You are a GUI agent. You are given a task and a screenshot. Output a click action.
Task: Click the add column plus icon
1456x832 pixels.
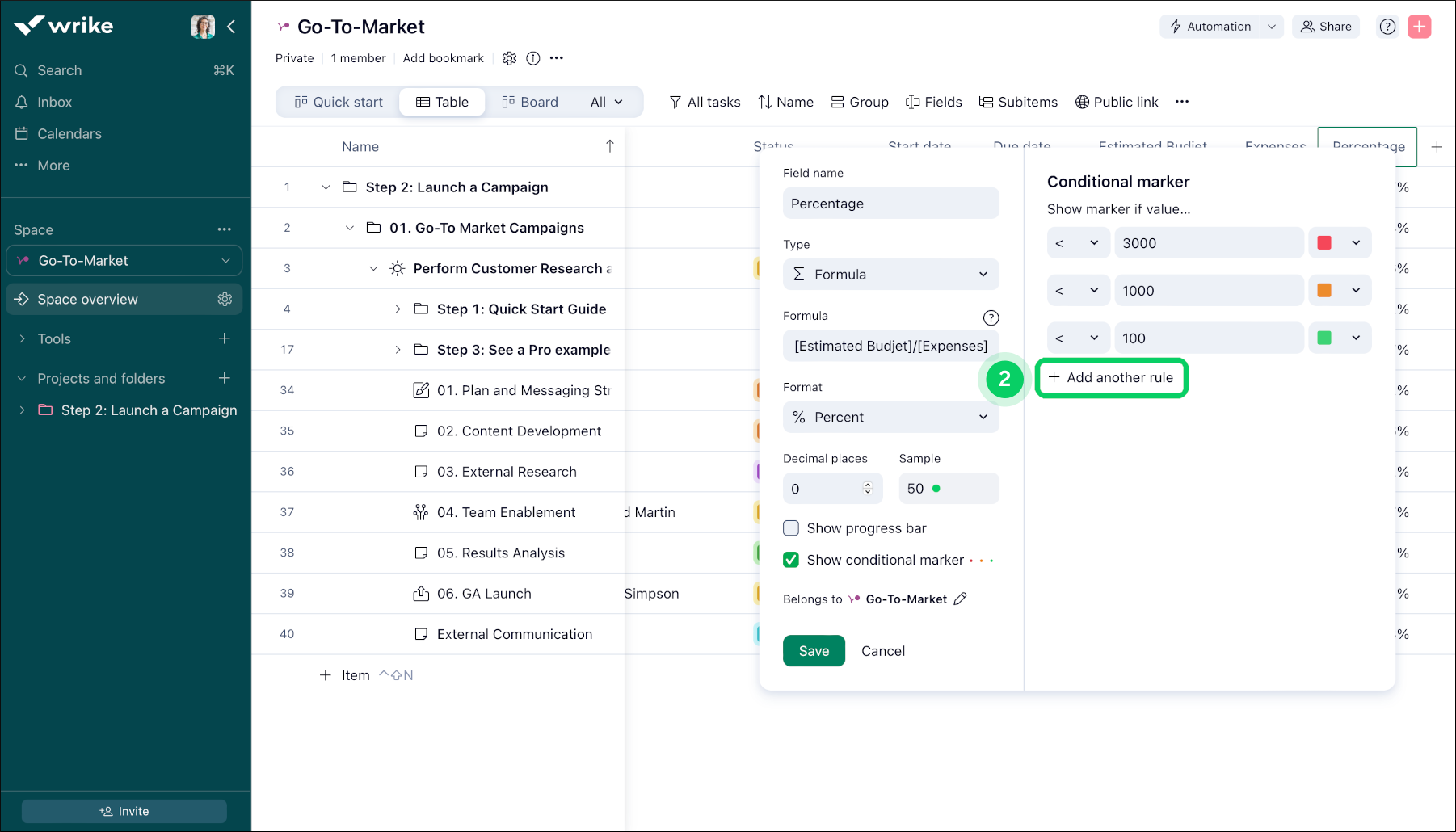click(1437, 147)
